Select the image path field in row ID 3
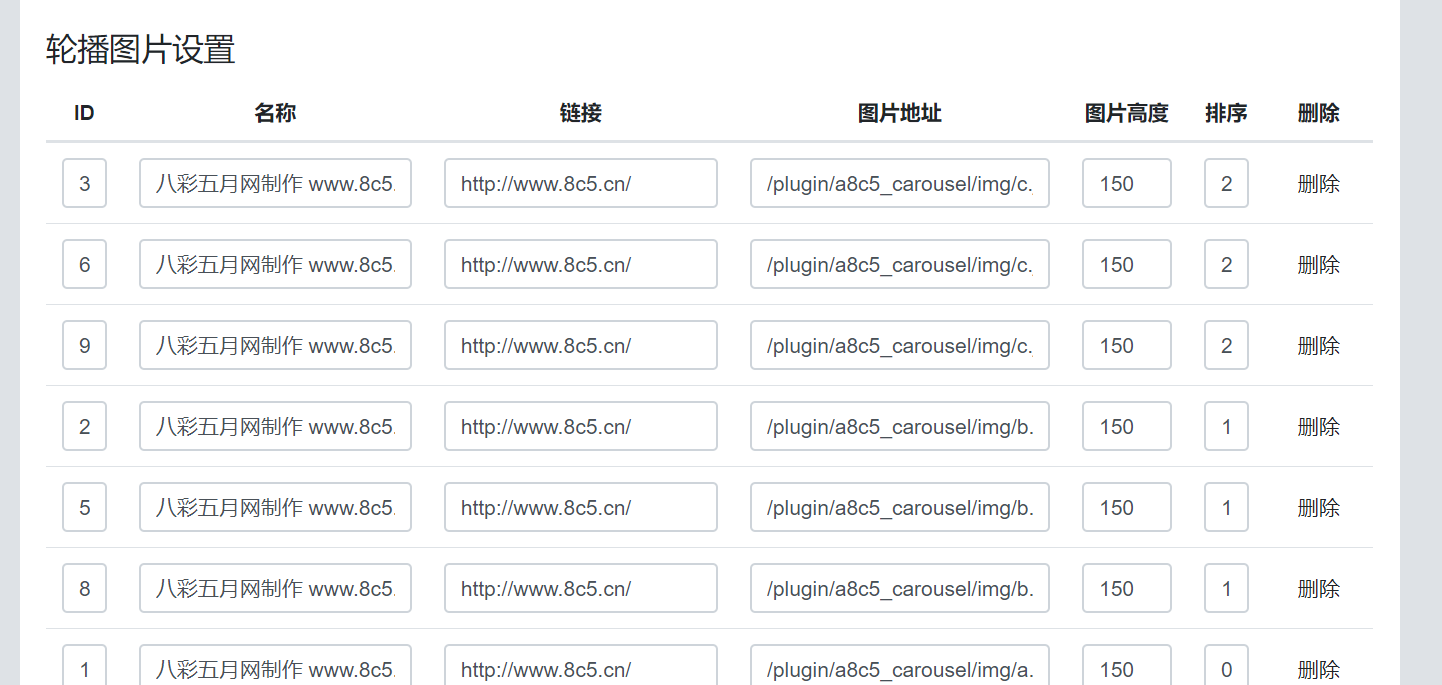The width and height of the screenshot is (1442, 685). (900, 183)
